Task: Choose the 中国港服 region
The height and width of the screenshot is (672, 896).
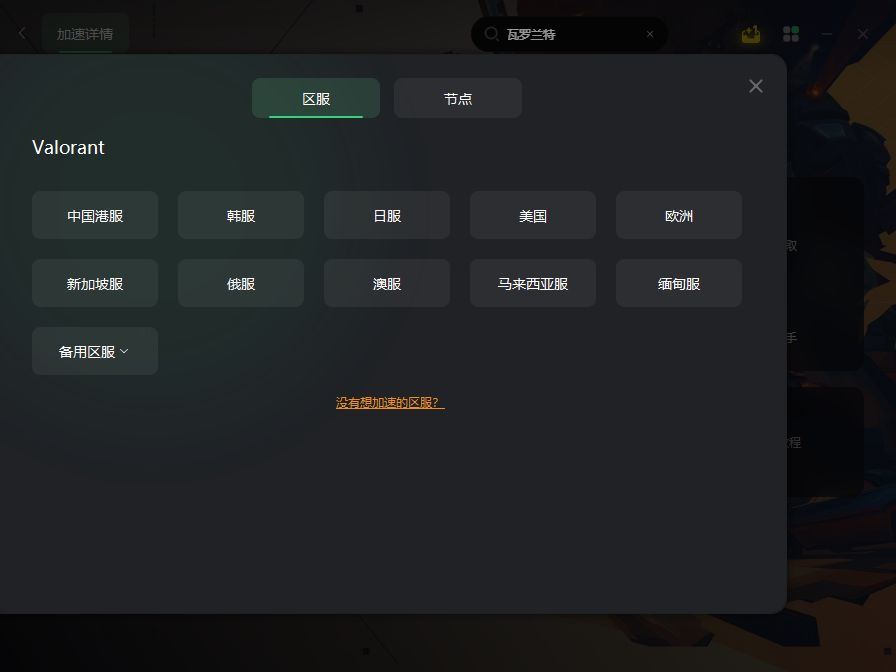Action: coord(95,215)
